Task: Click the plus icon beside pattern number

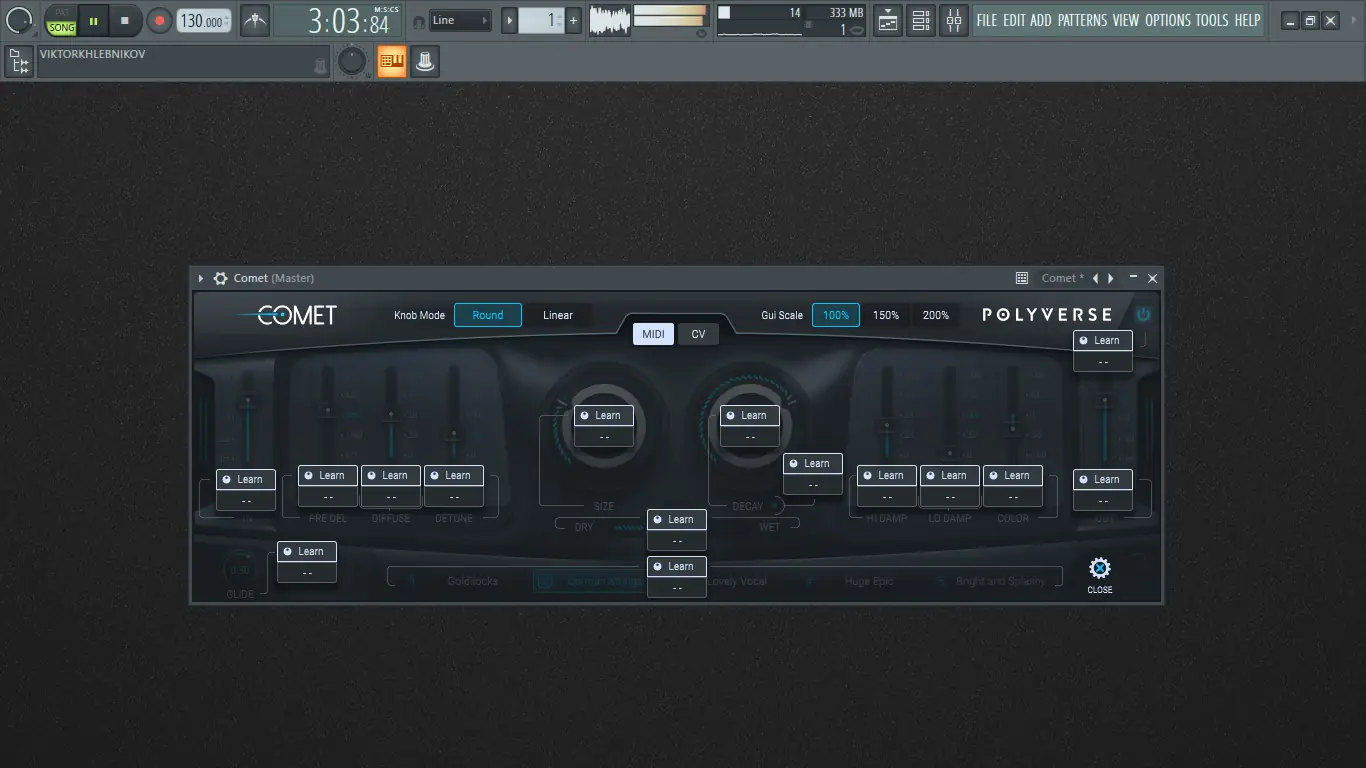Action: 574,20
